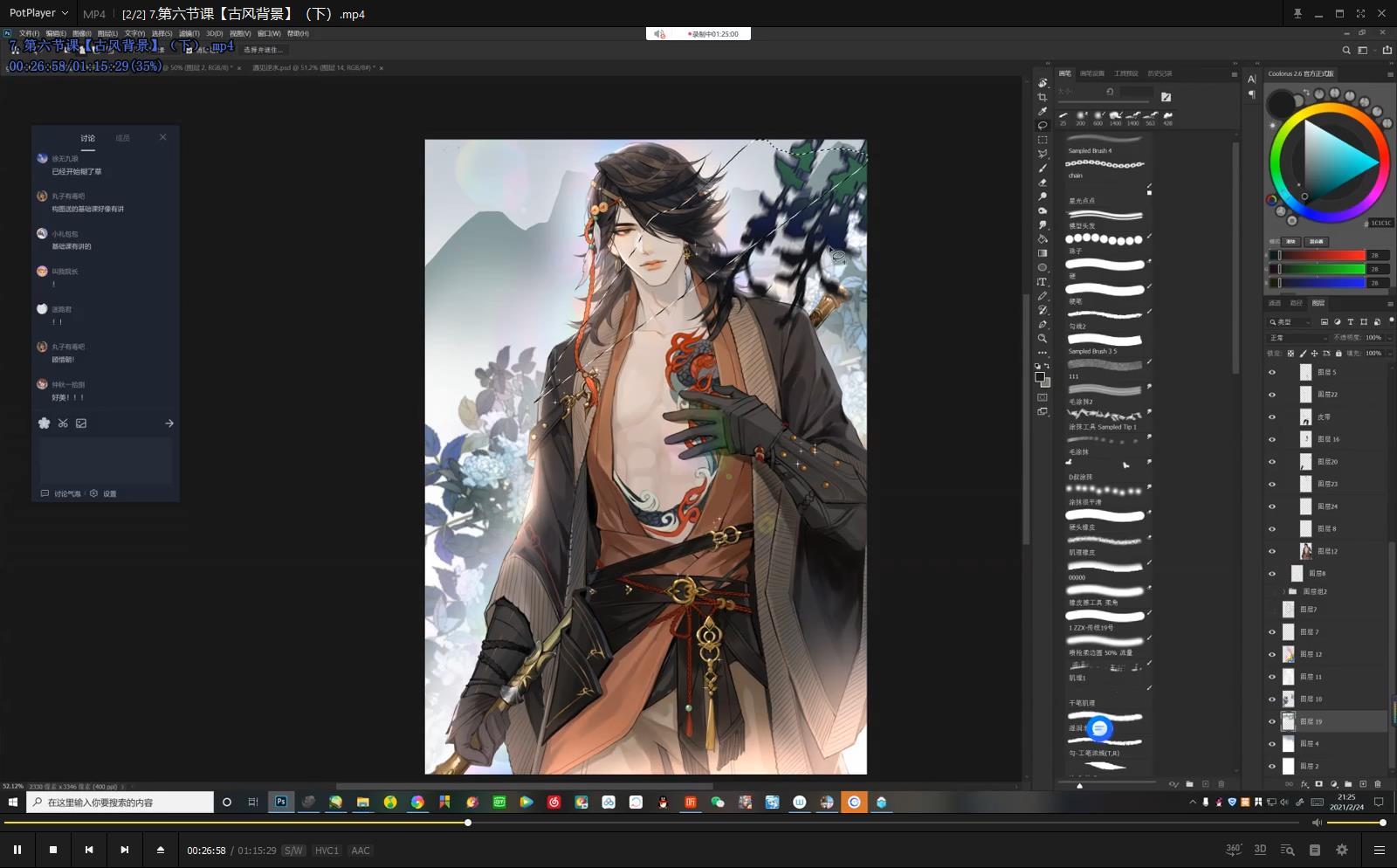Switch to the 成员 tab in chat
This screenshot has height=868, width=1397.
[x=123, y=138]
